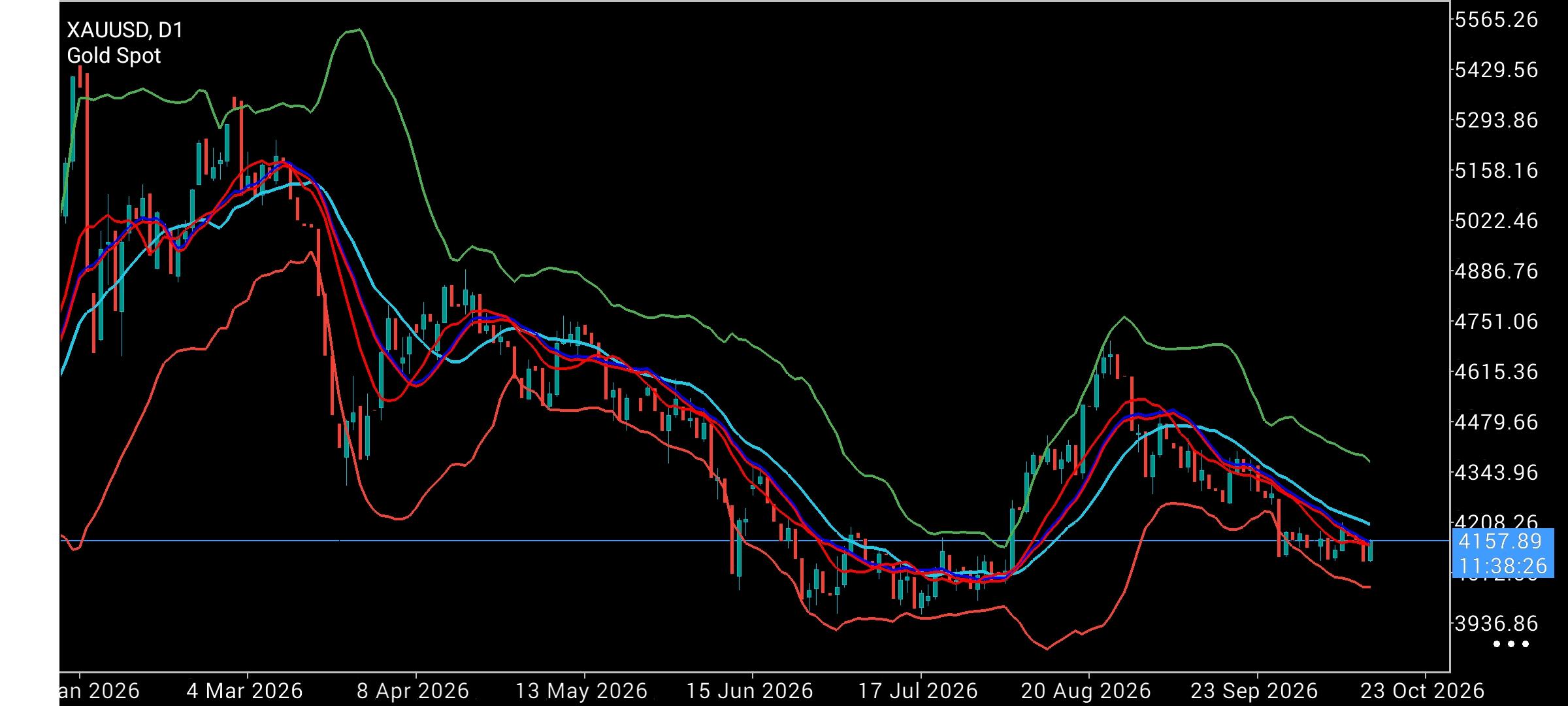Click the Gold Spot description label
The height and width of the screenshot is (706, 1568).
tap(114, 56)
